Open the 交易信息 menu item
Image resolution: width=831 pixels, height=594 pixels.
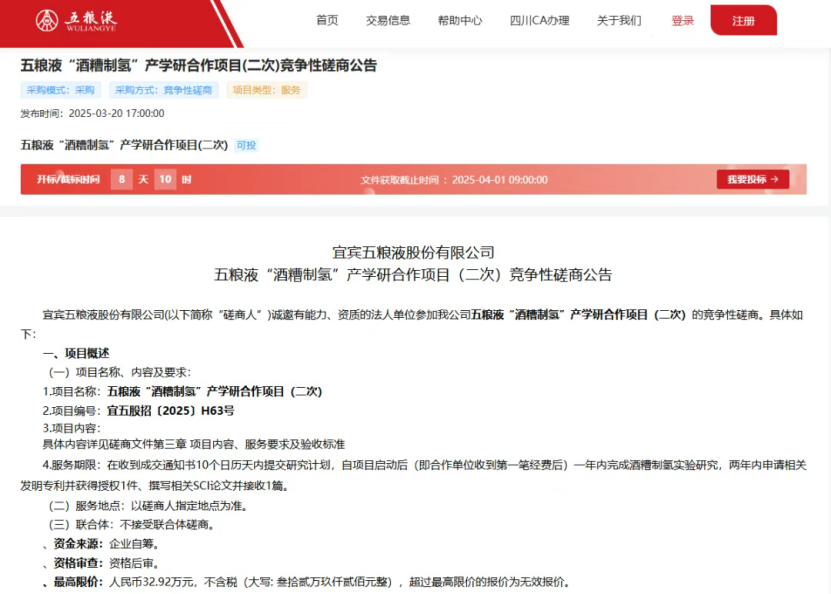(x=387, y=19)
